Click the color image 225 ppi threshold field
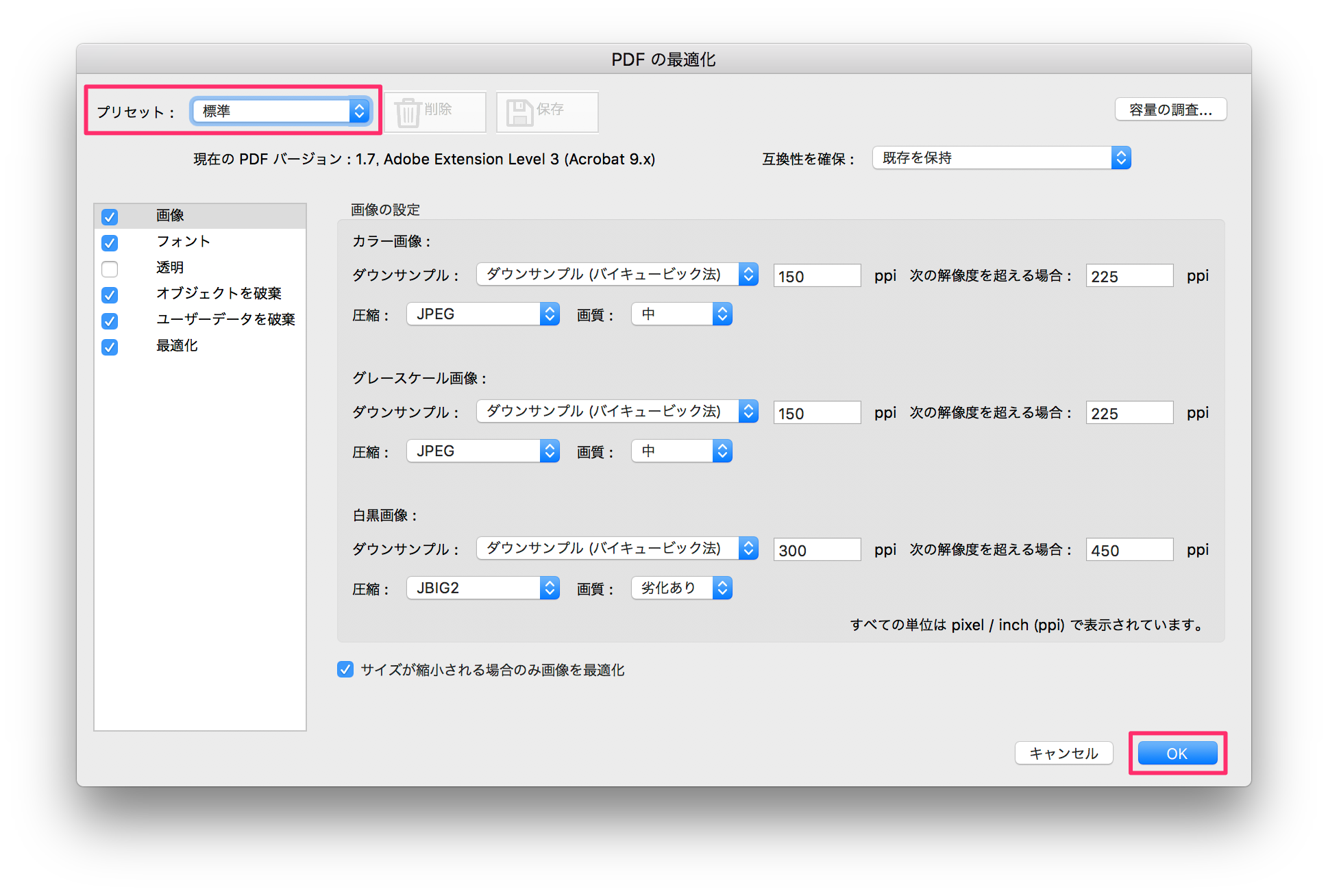 [1129, 276]
